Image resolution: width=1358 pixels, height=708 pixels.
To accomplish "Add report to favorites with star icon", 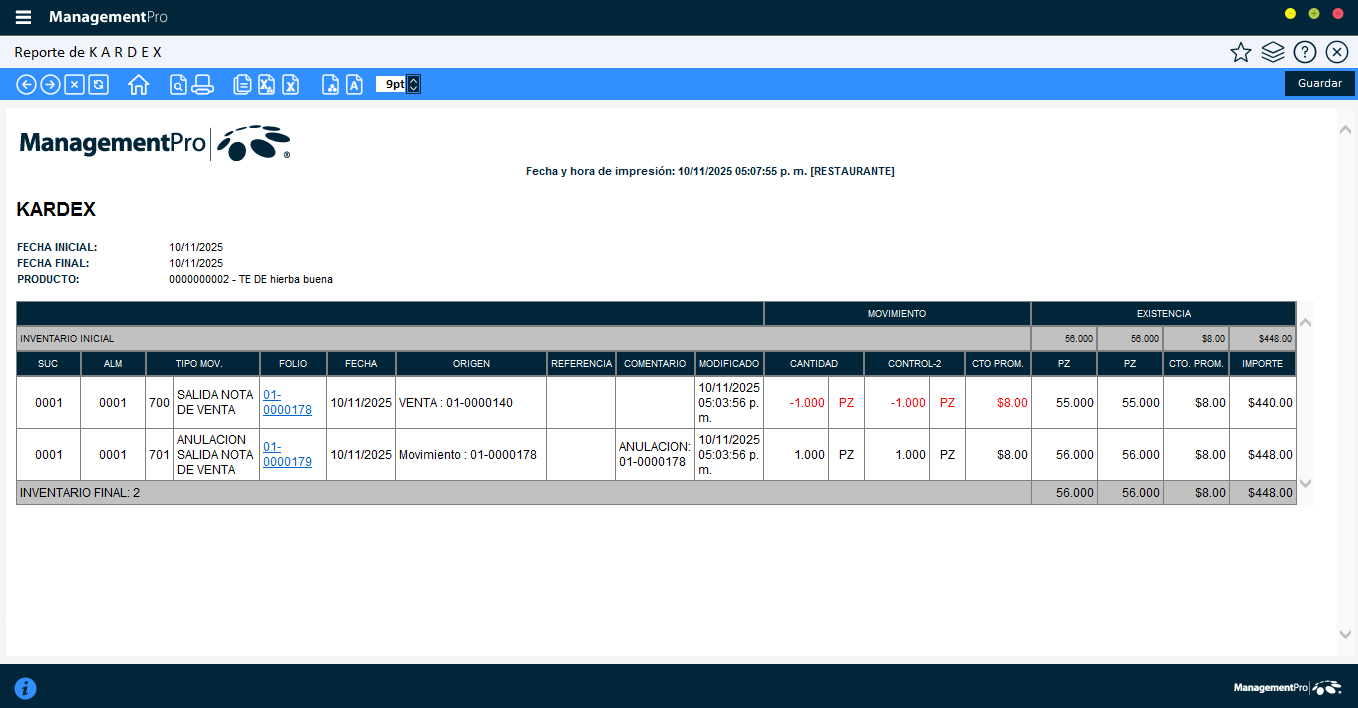I will [1241, 53].
